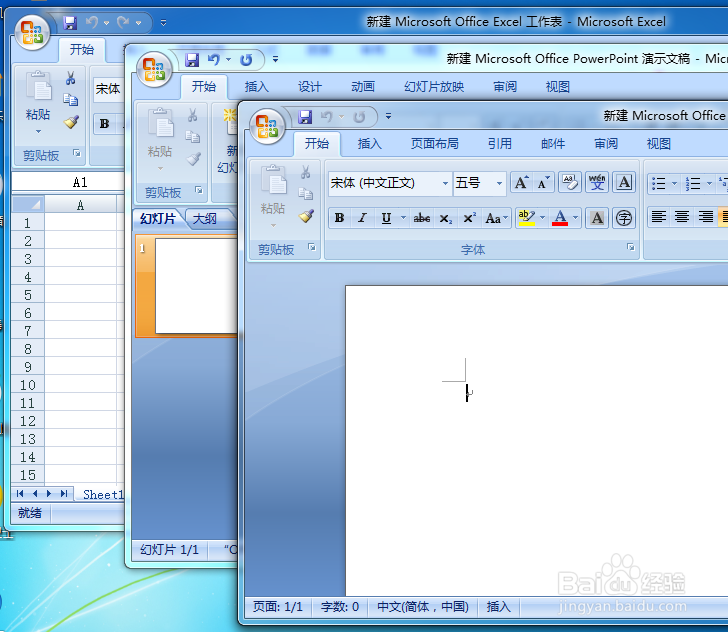728x632 pixels.
Task: Select Excel row 5 header
Action: [x=28, y=295]
